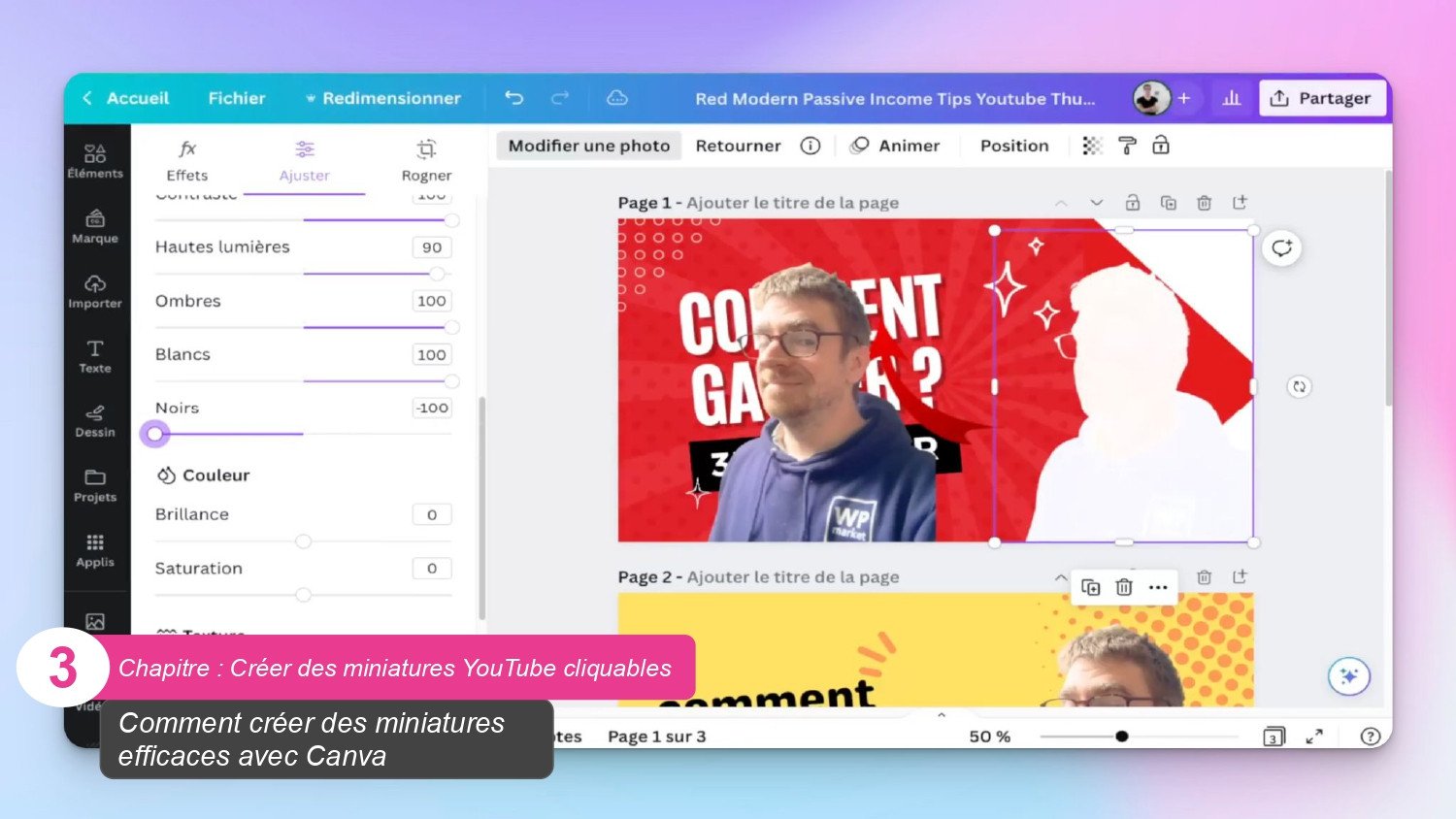The width and height of the screenshot is (1456, 819).
Task: Click the document title text
Action: 895,98
